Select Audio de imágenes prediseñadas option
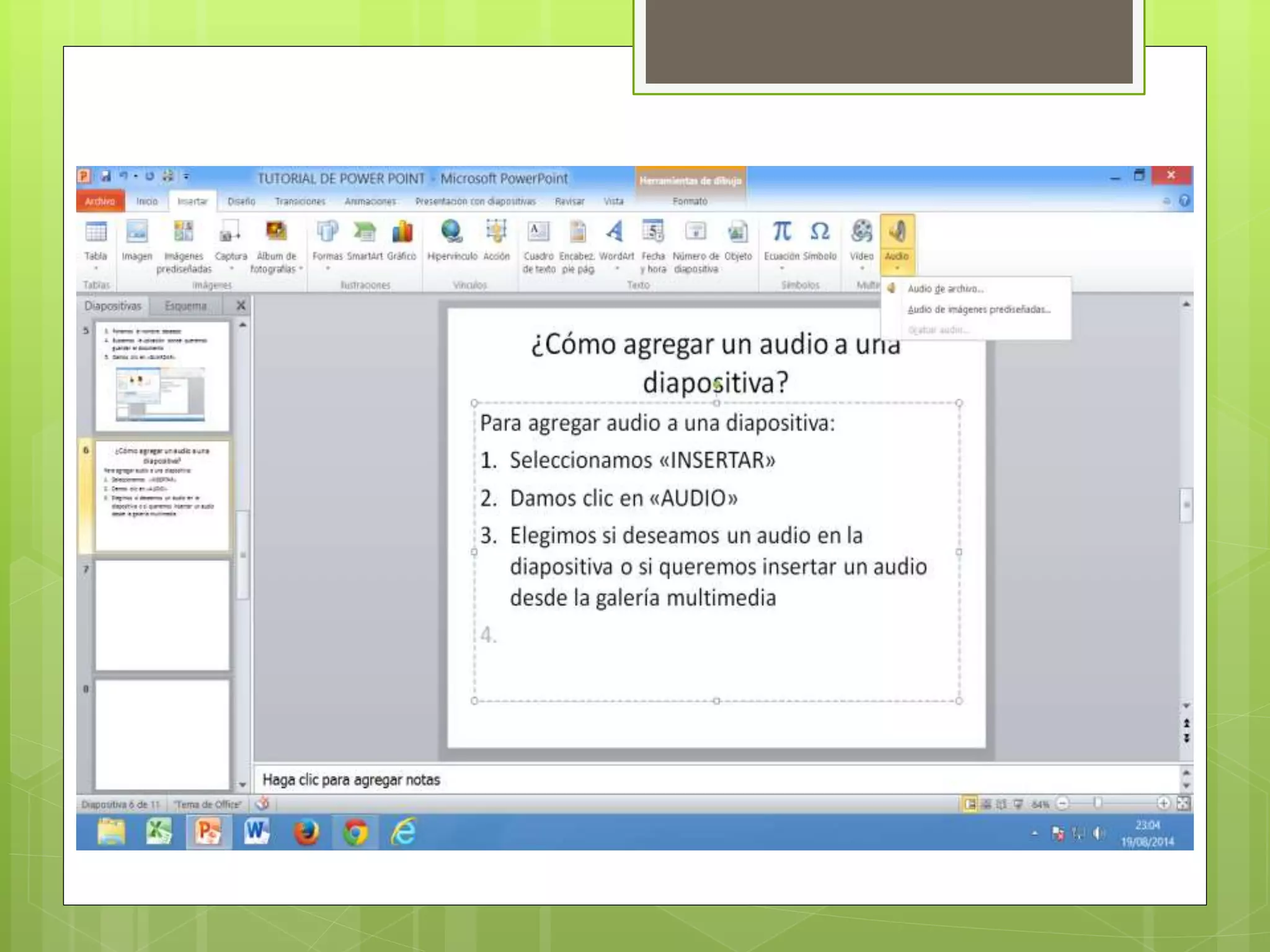Image resolution: width=1270 pixels, height=952 pixels. tap(979, 309)
